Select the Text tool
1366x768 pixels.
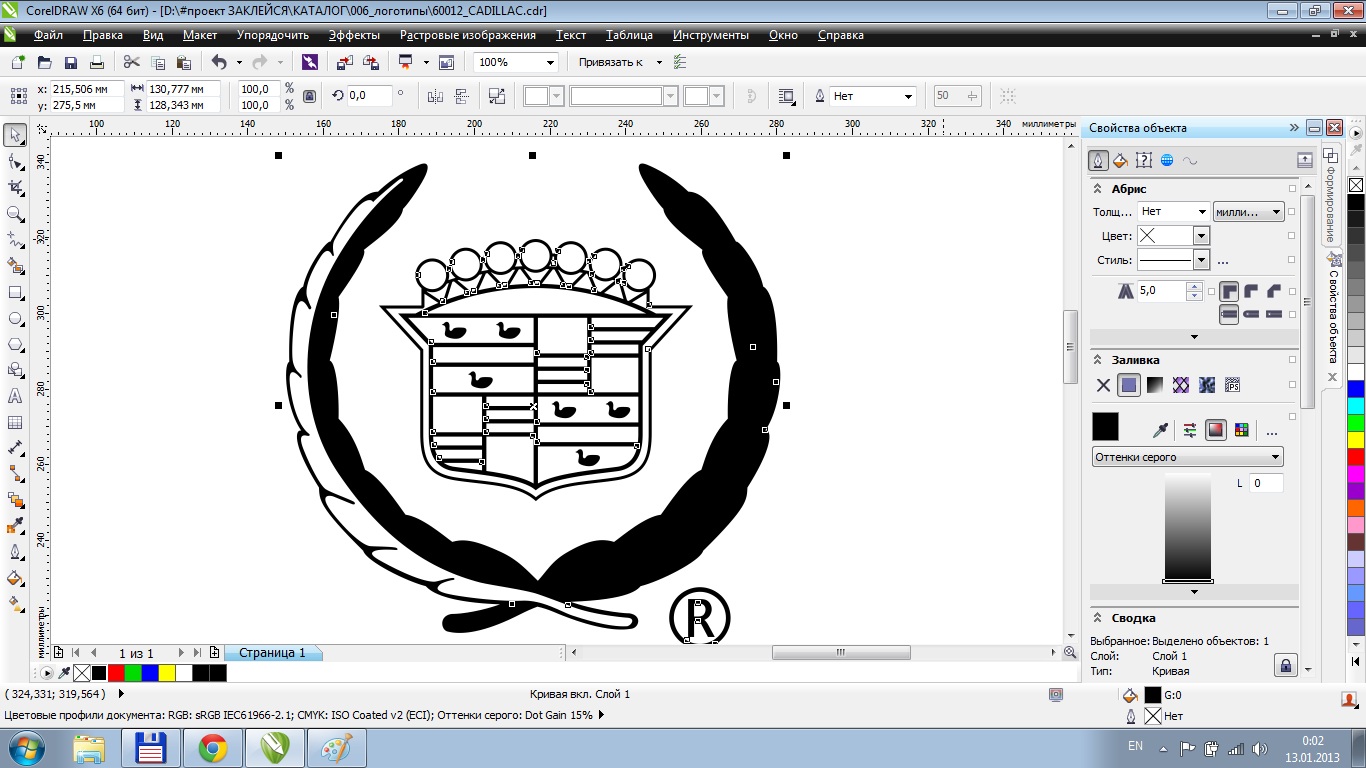click(x=16, y=397)
